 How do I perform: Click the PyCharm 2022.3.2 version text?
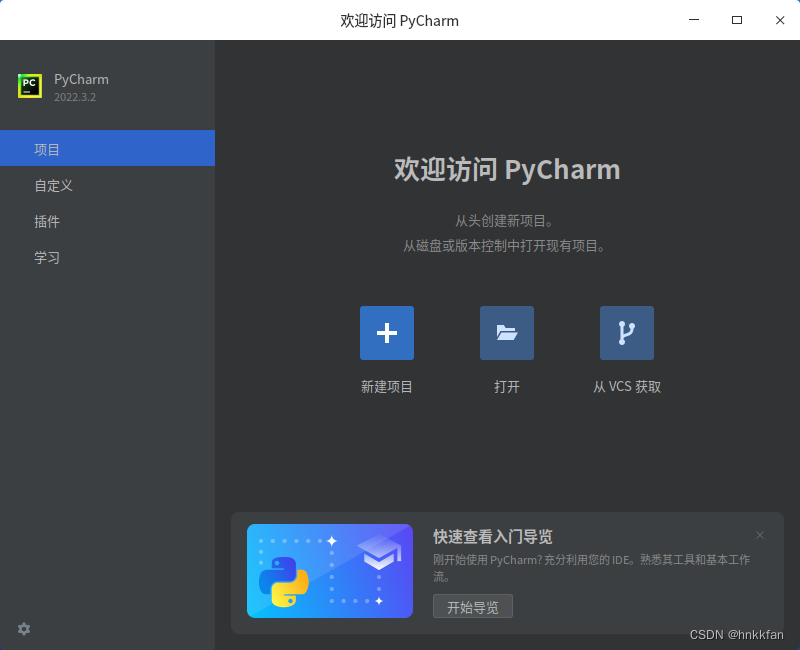[75, 97]
